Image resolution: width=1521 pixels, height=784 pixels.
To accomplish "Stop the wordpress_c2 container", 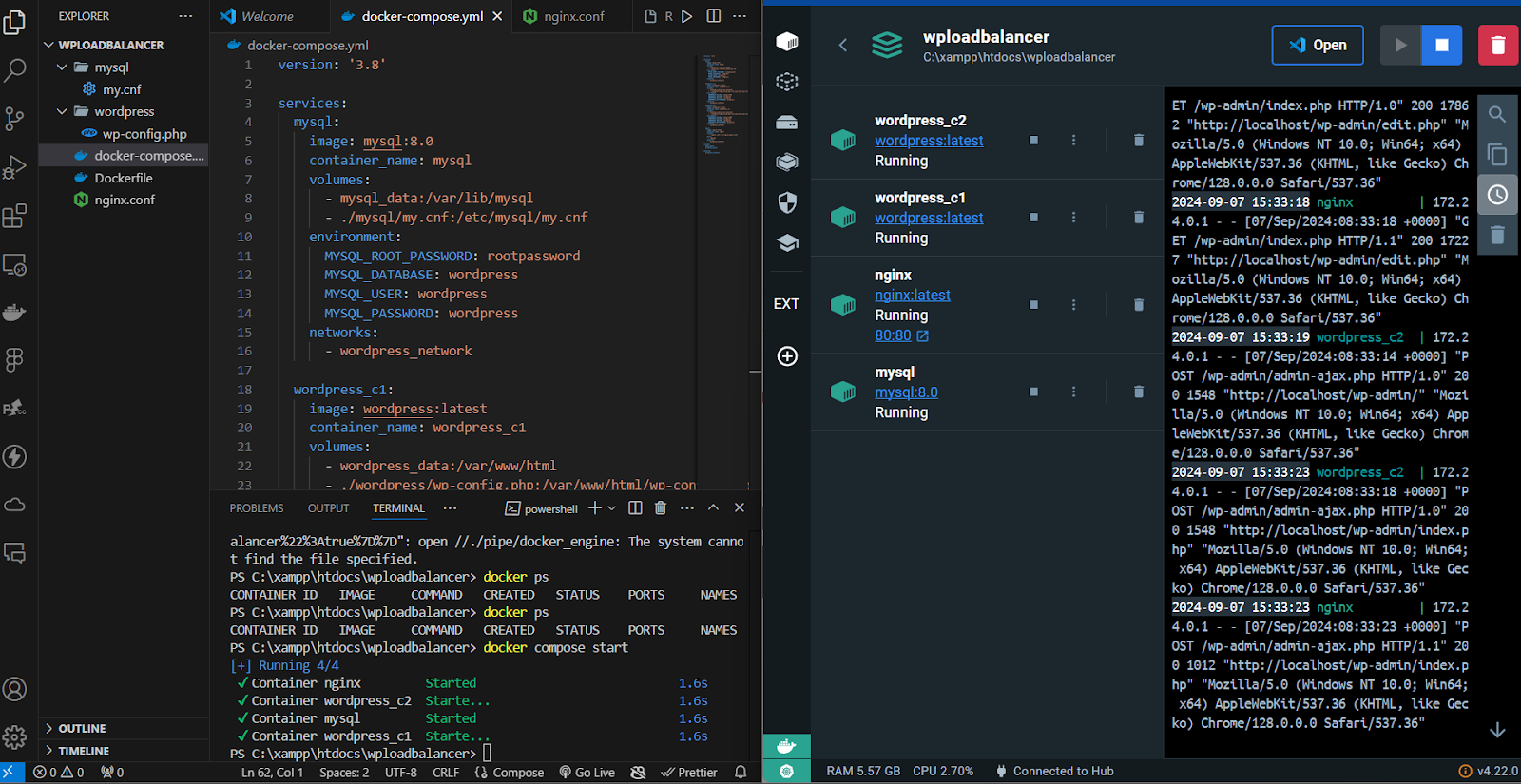I will point(1033,140).
